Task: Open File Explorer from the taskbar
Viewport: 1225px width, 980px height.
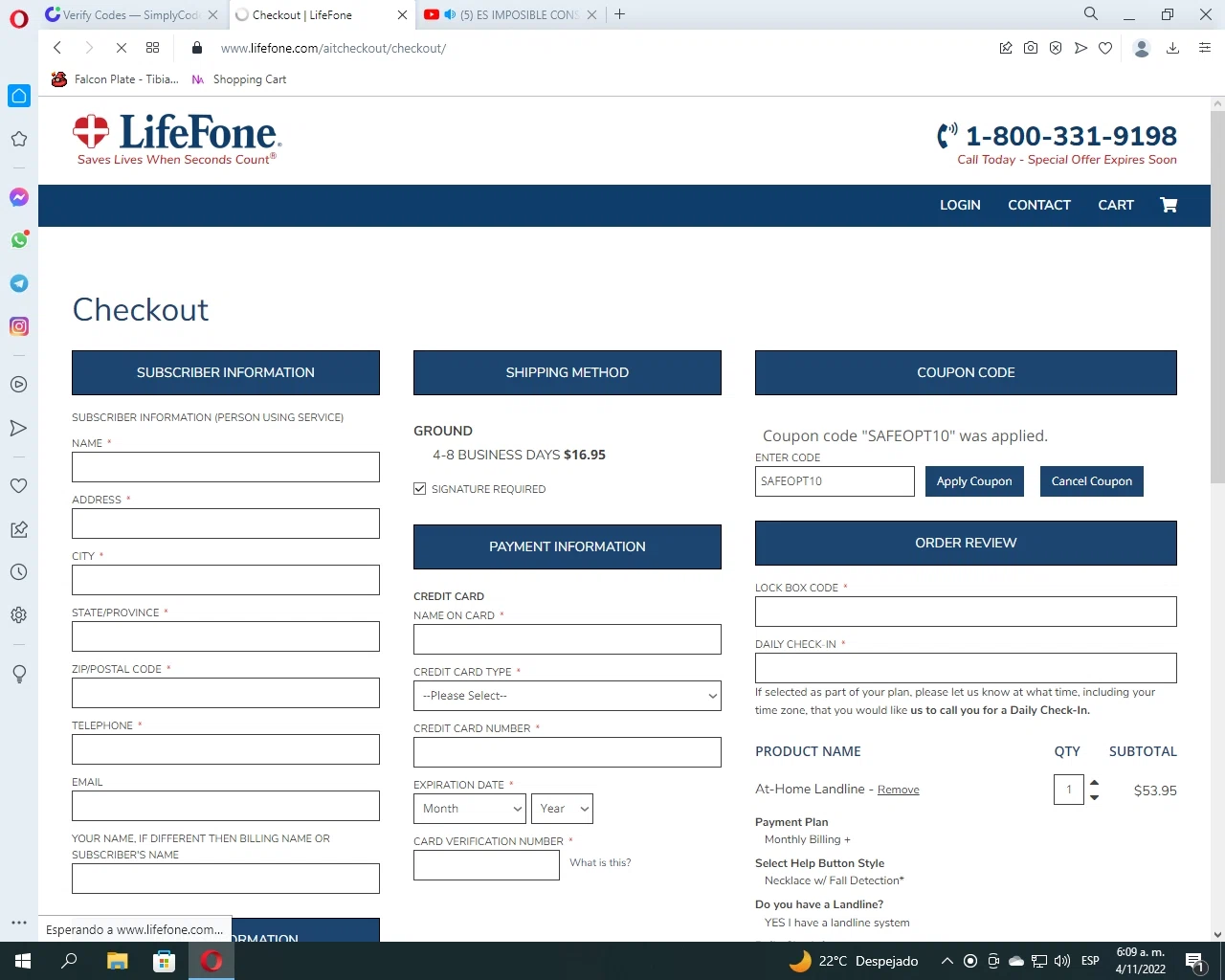Action: coord(117,961)
